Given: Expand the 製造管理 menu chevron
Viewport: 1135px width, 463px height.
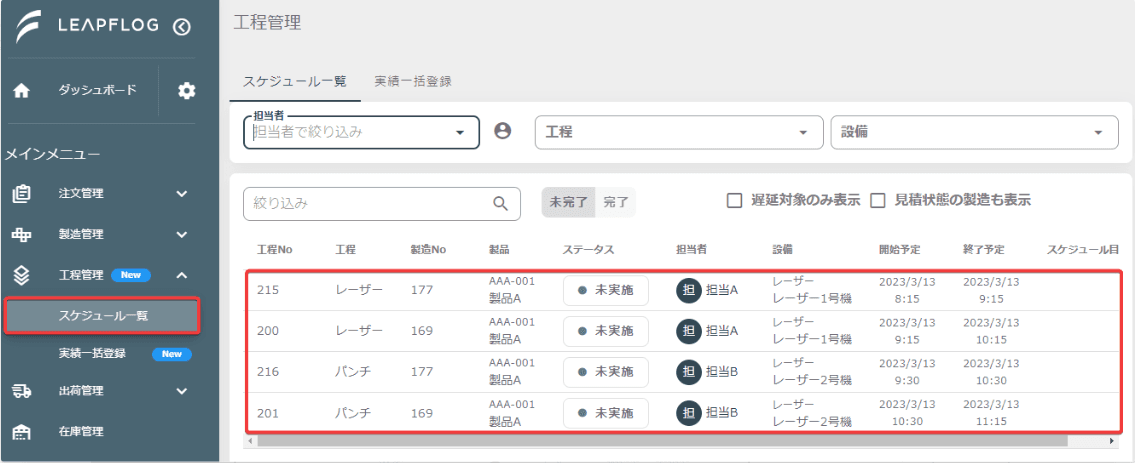Looking at the screenshot, I should (x=182, y=234).
